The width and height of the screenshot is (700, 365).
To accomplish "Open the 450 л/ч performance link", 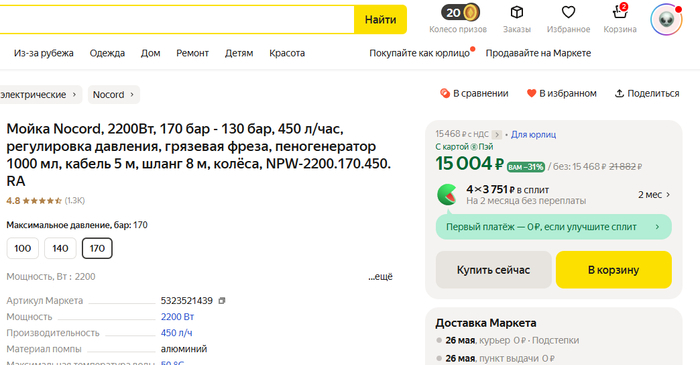I will pos(176,333).
